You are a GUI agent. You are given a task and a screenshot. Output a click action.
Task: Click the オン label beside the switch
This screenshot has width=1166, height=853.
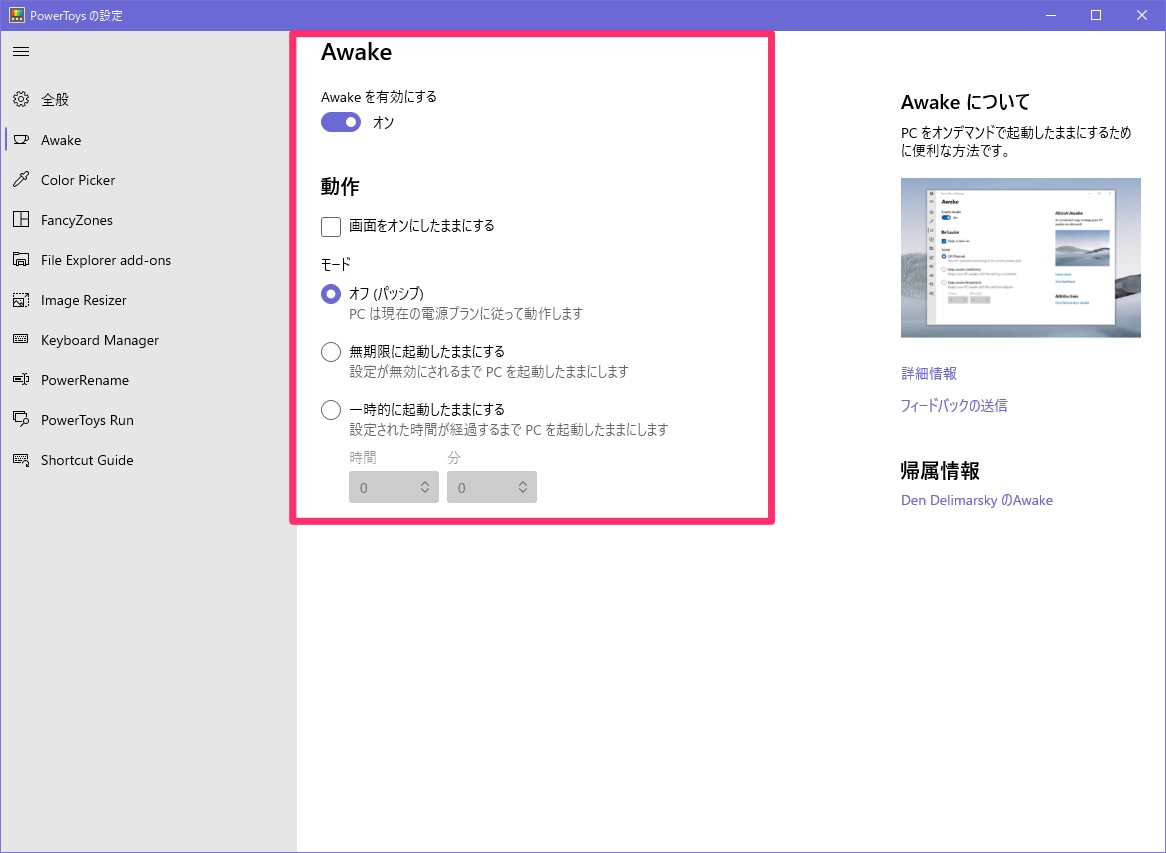pyautogui.click(x=384, y=122)
